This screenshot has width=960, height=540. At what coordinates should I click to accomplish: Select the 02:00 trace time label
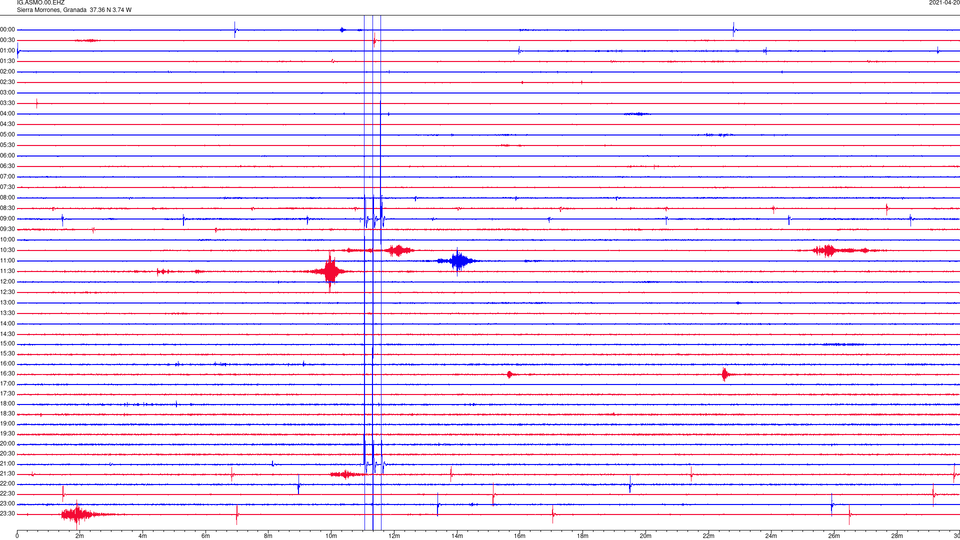[7, 72]
